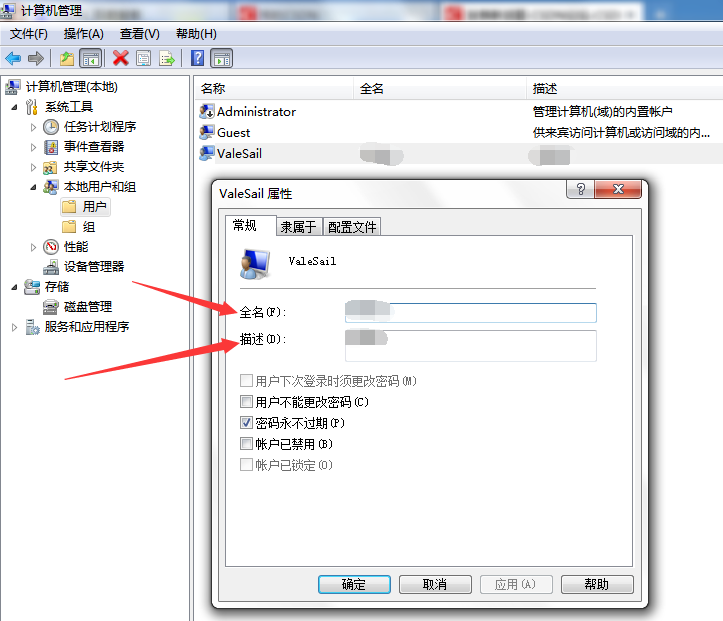
Task: Click the Forward arrow toolbar icon
Action: [36, 59]
